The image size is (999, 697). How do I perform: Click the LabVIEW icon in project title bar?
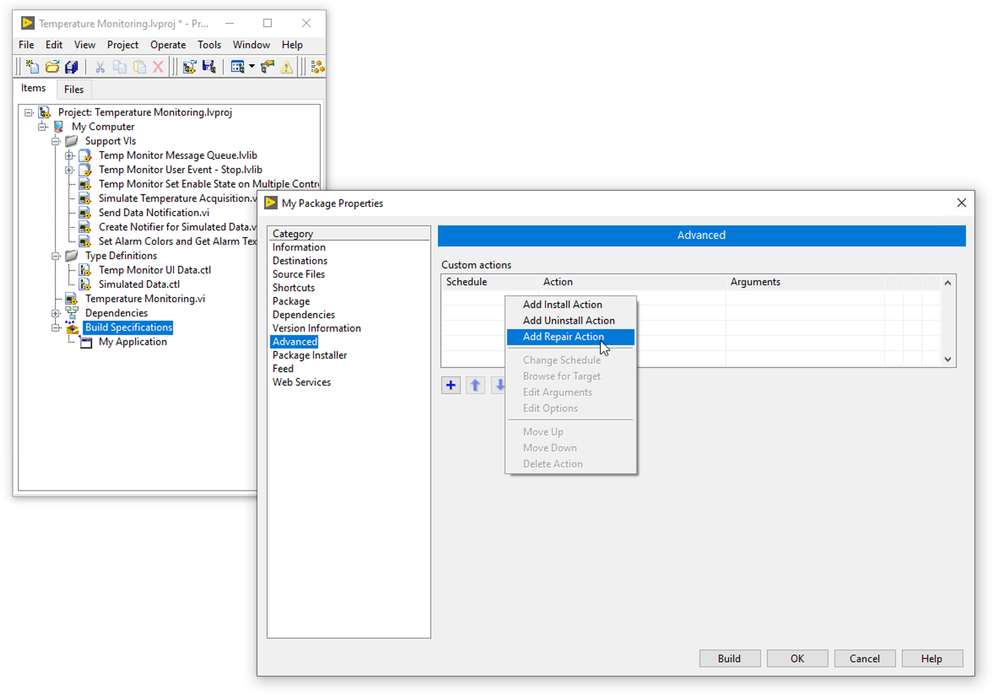click(x=27, y=23)
